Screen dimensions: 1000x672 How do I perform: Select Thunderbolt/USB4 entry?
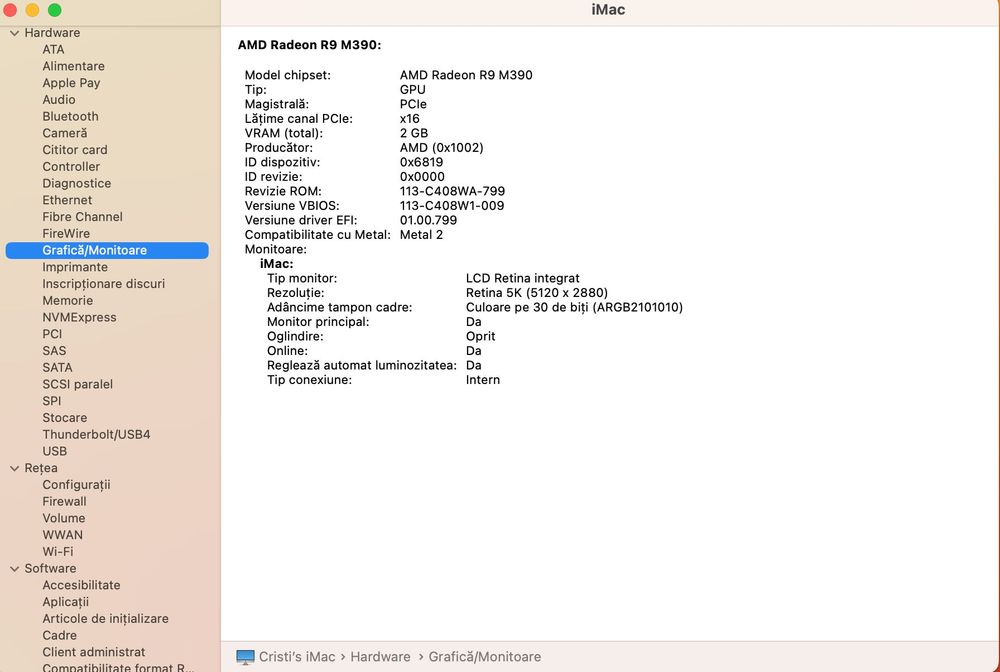pos(96,434)
